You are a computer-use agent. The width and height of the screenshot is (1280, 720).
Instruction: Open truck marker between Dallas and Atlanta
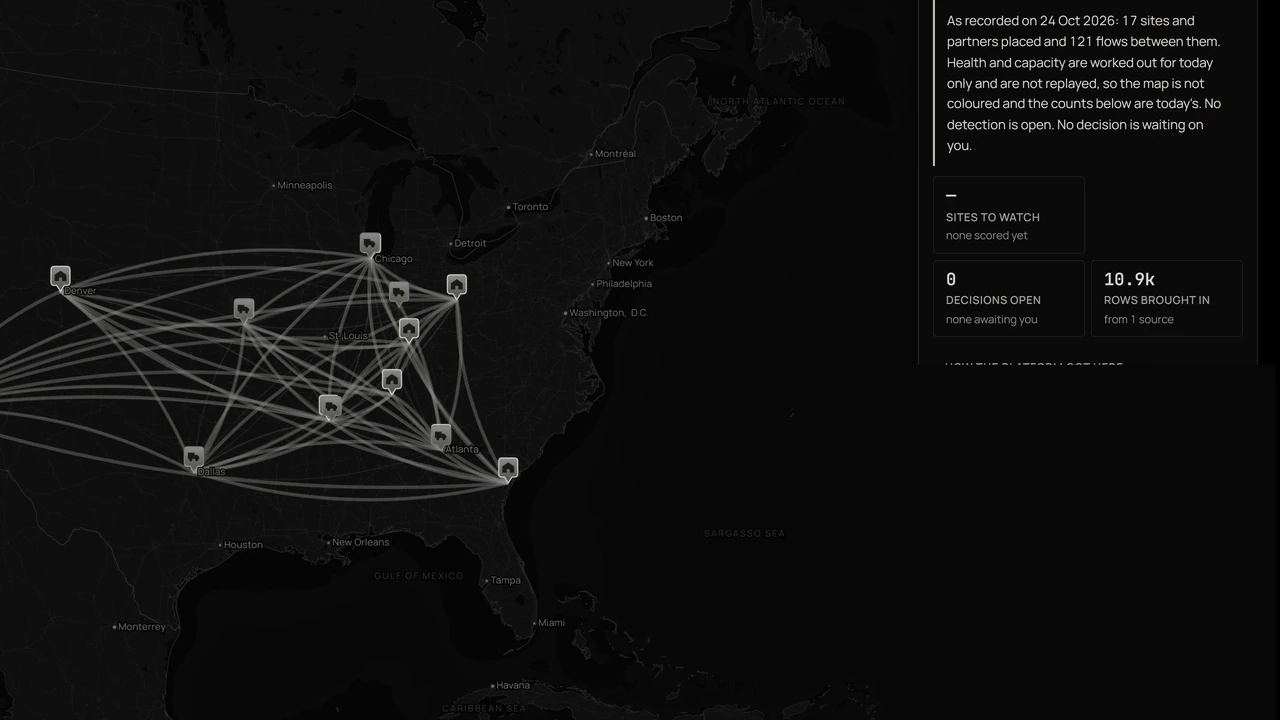coord(330,406)
